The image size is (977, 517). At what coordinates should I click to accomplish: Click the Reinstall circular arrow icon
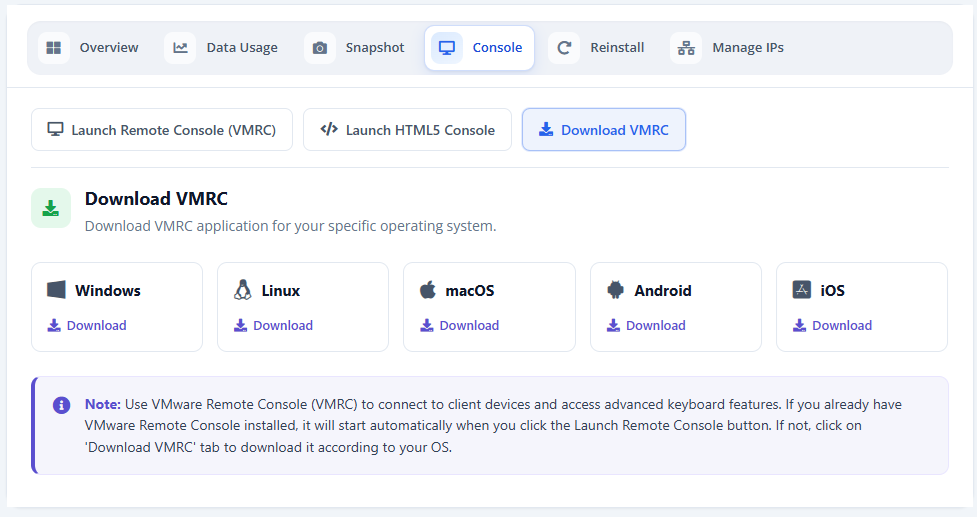coord(564,48)
